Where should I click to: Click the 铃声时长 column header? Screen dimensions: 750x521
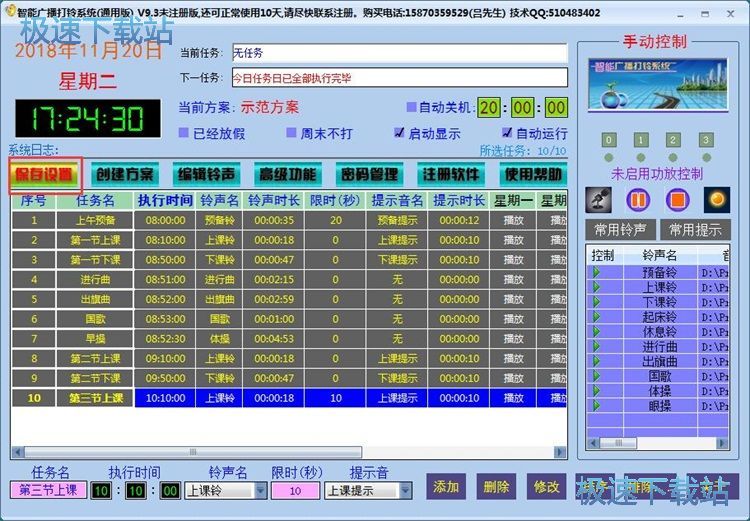(274, 200)
